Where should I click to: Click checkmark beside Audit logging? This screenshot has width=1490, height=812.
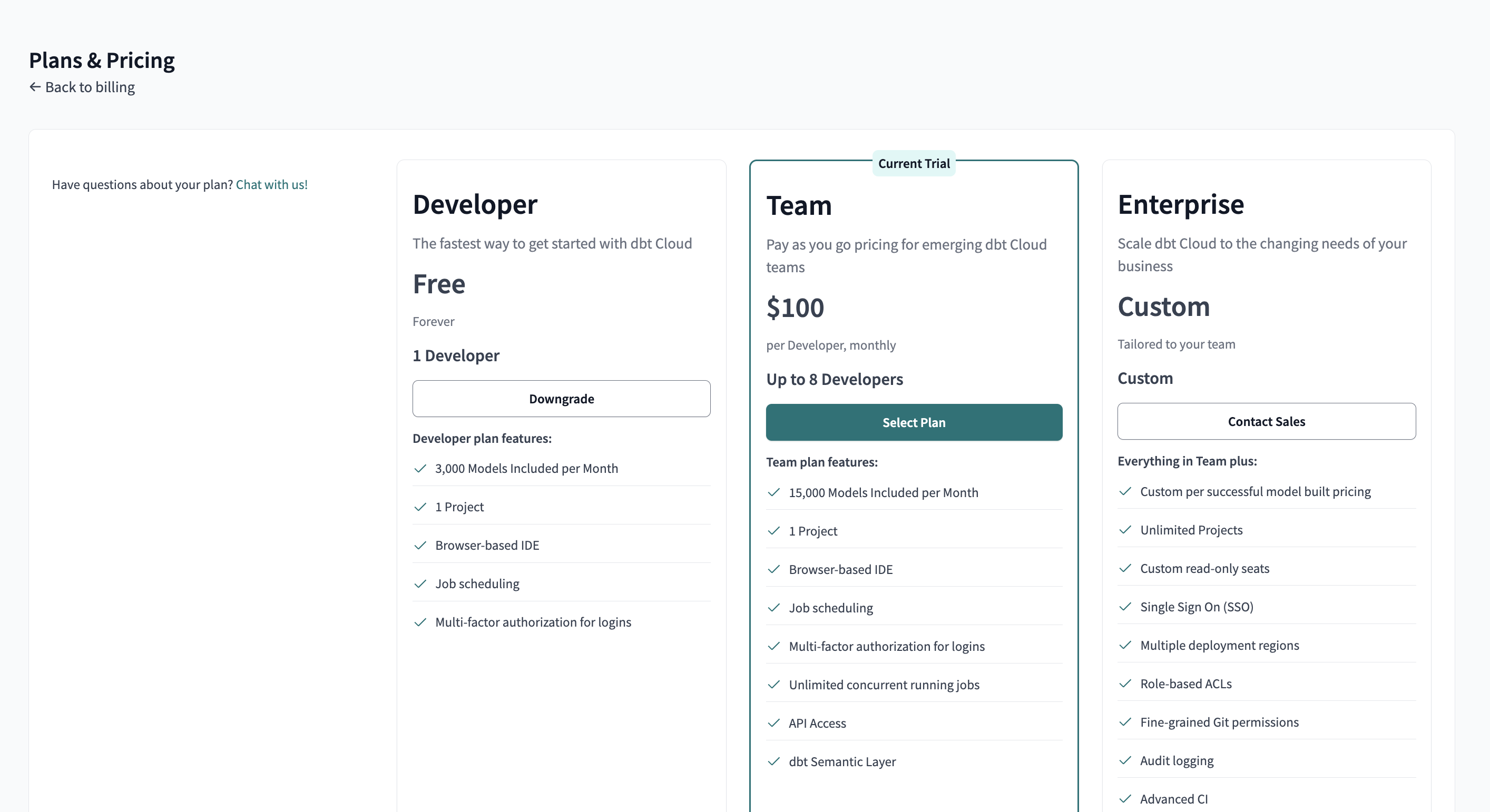[x=1125, y=760]
